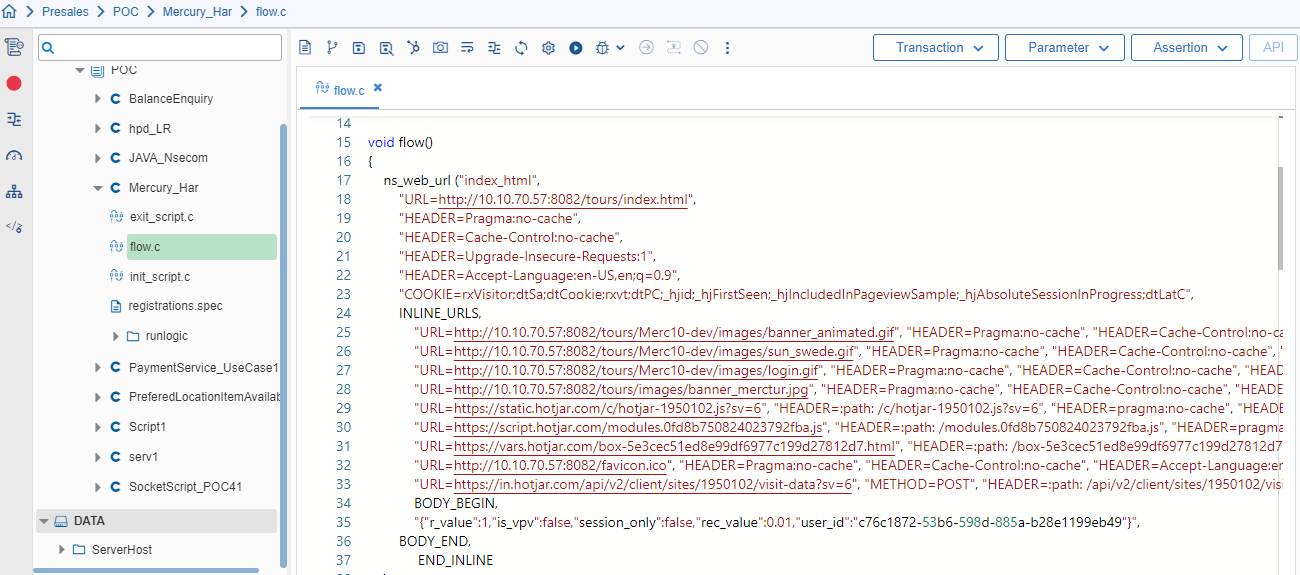Open the Parameter dropdown

[1065, 47]
